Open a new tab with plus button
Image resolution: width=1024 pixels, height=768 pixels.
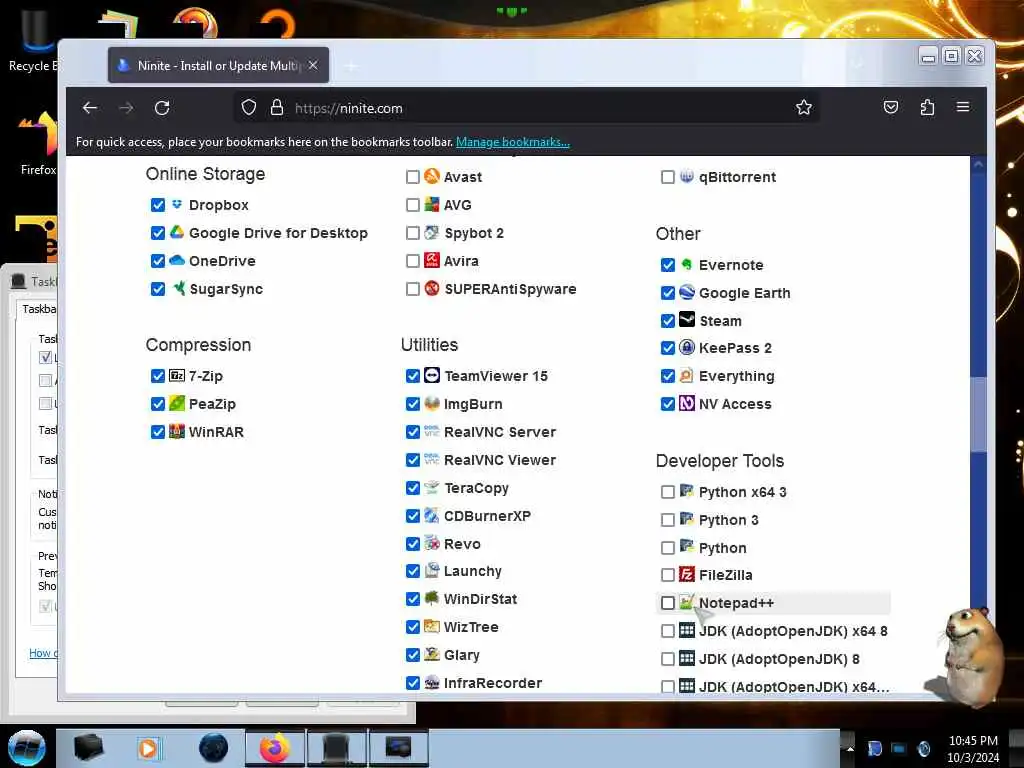[x=351, y=66]
